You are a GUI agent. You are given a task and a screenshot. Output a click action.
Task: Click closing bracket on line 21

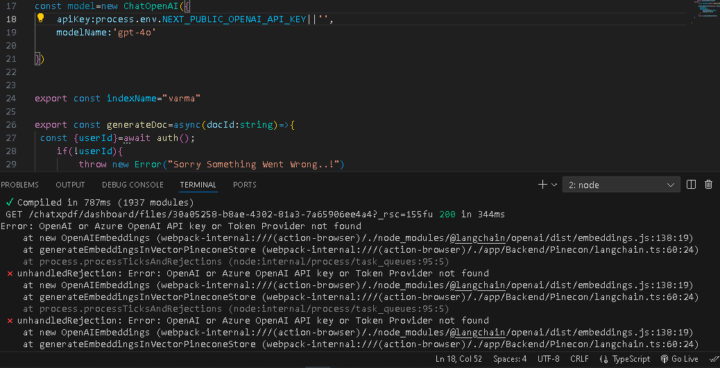39,59
